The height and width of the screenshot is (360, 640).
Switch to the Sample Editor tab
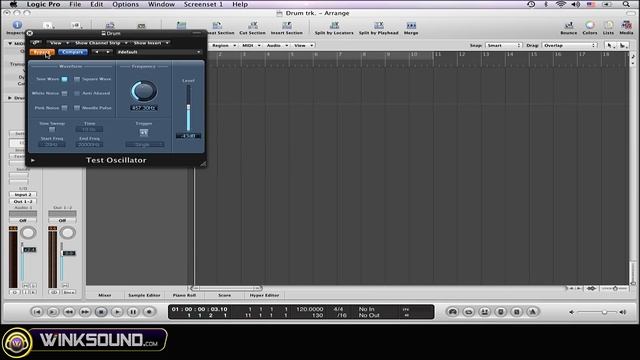click(144, 295)
